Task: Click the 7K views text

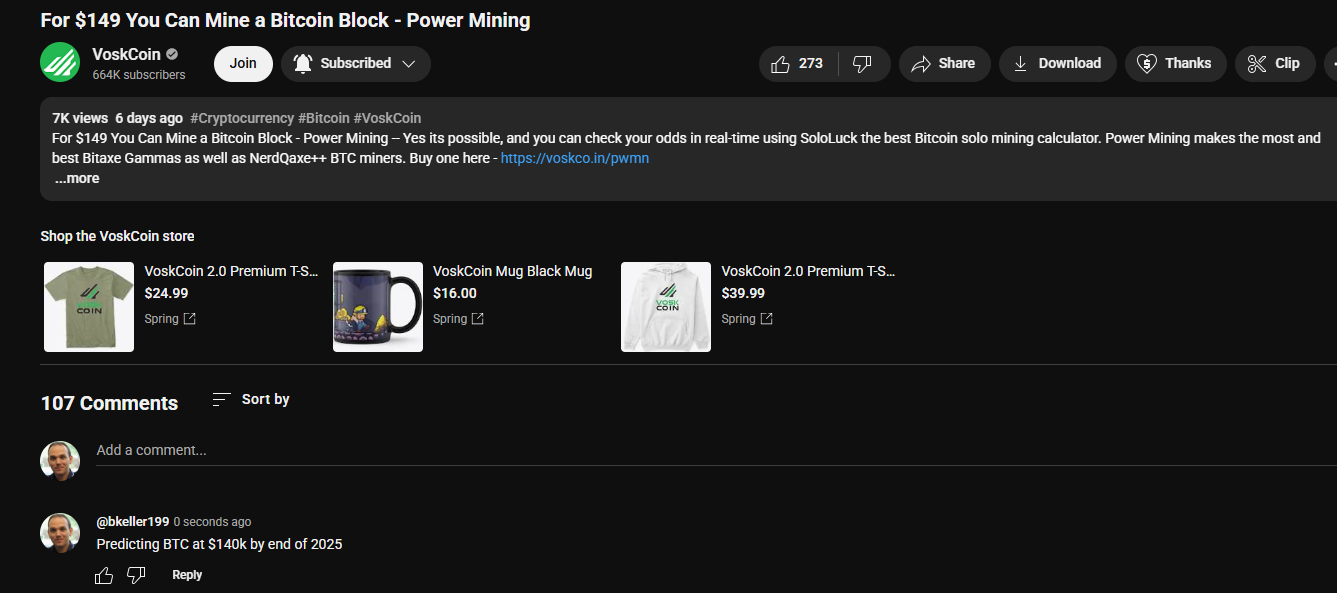Action: coord(80,118)
